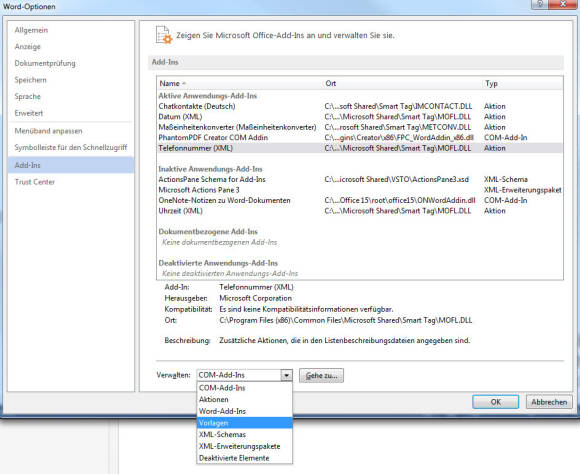580x474 pixels.
Task: Choose Aktionen from the dropdown list
Action: [245, 399]
